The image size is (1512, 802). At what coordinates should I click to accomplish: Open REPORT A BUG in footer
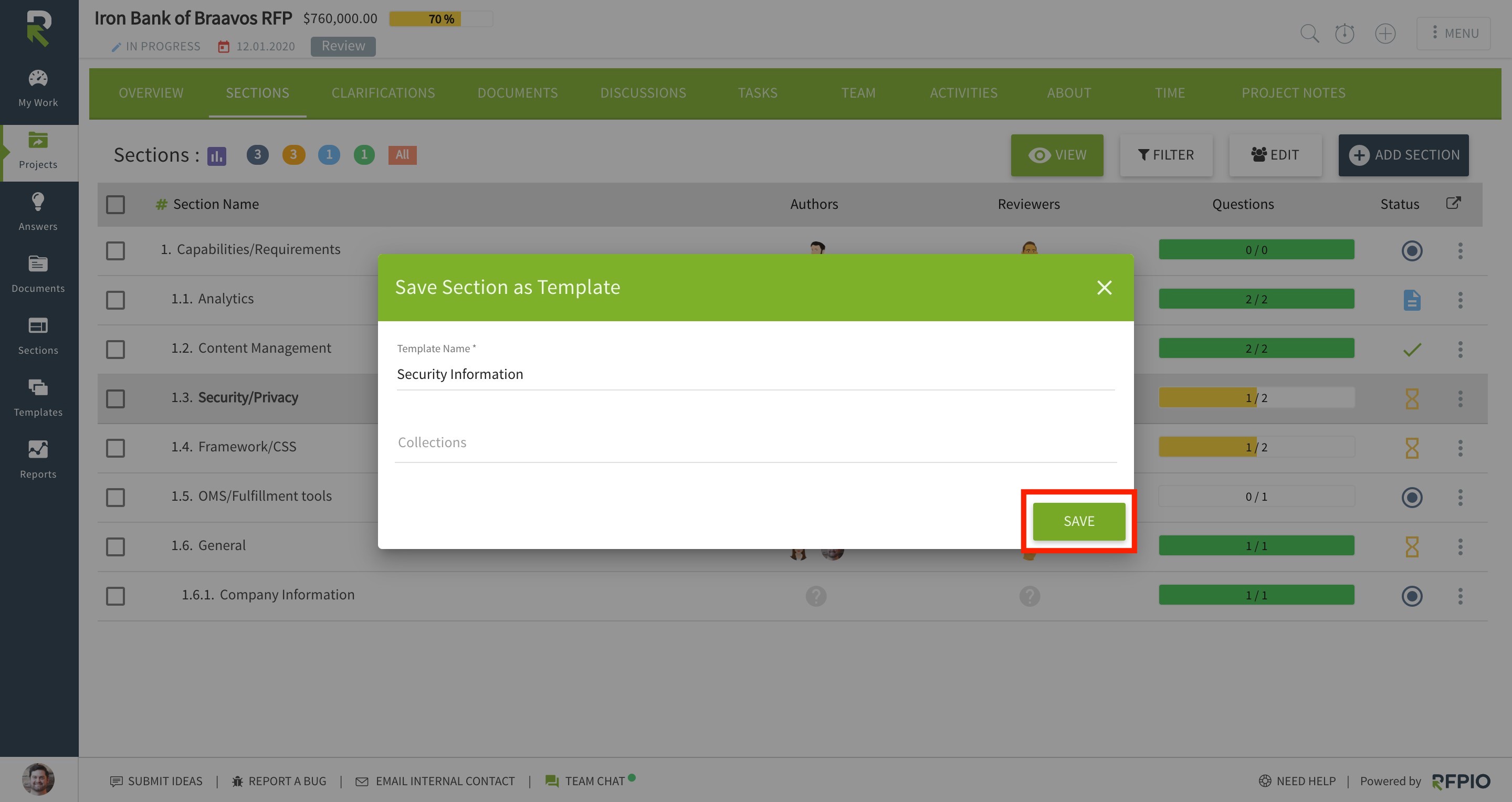point(279,781)
